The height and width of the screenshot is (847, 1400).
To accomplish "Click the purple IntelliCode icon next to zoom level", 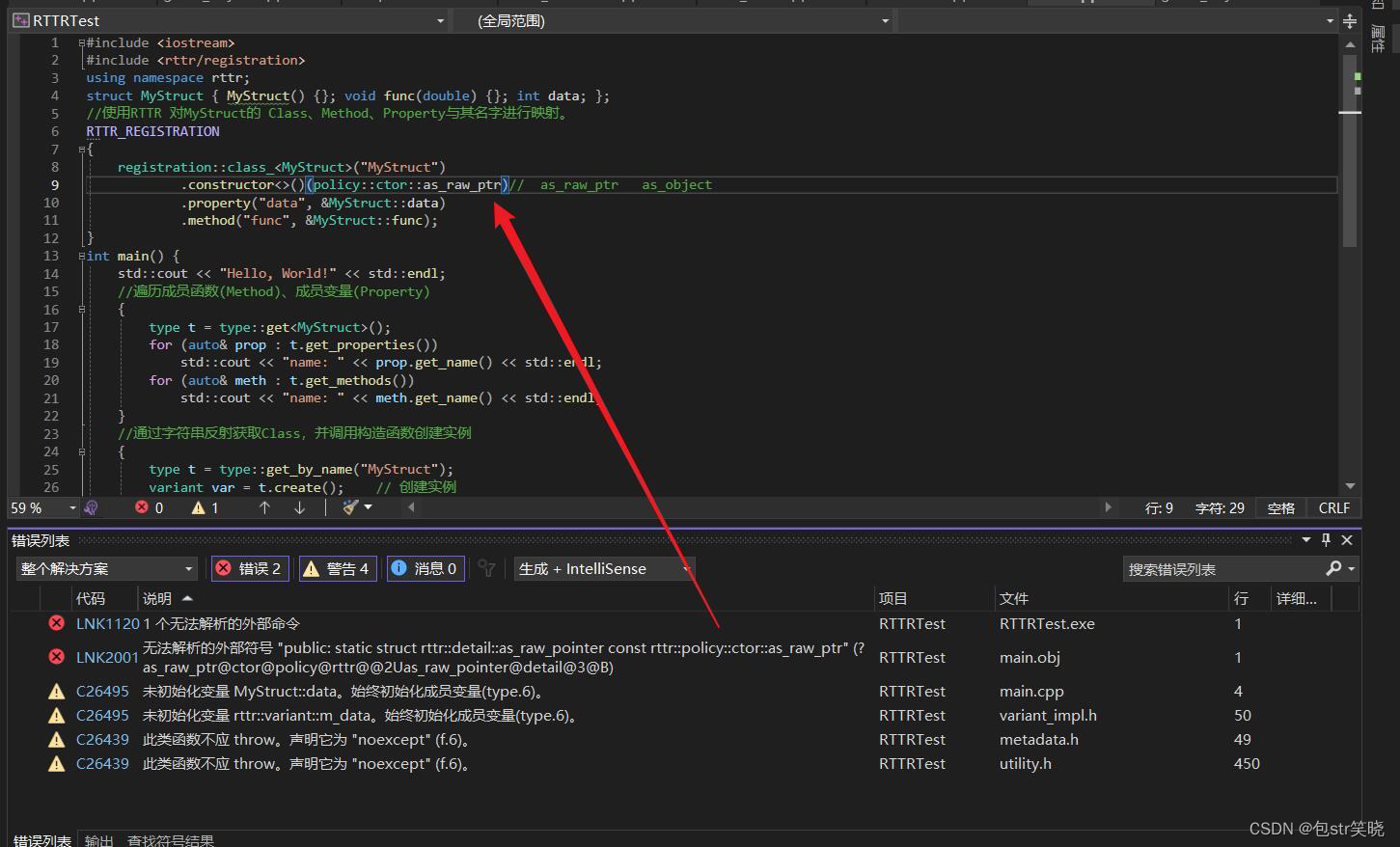I will tap(92, 506).
